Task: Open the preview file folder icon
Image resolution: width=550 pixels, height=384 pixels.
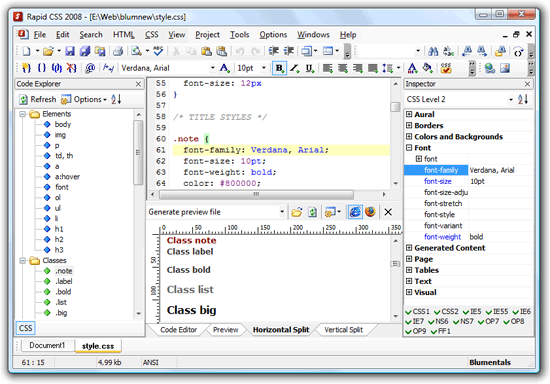Action: tap(297, 212)
